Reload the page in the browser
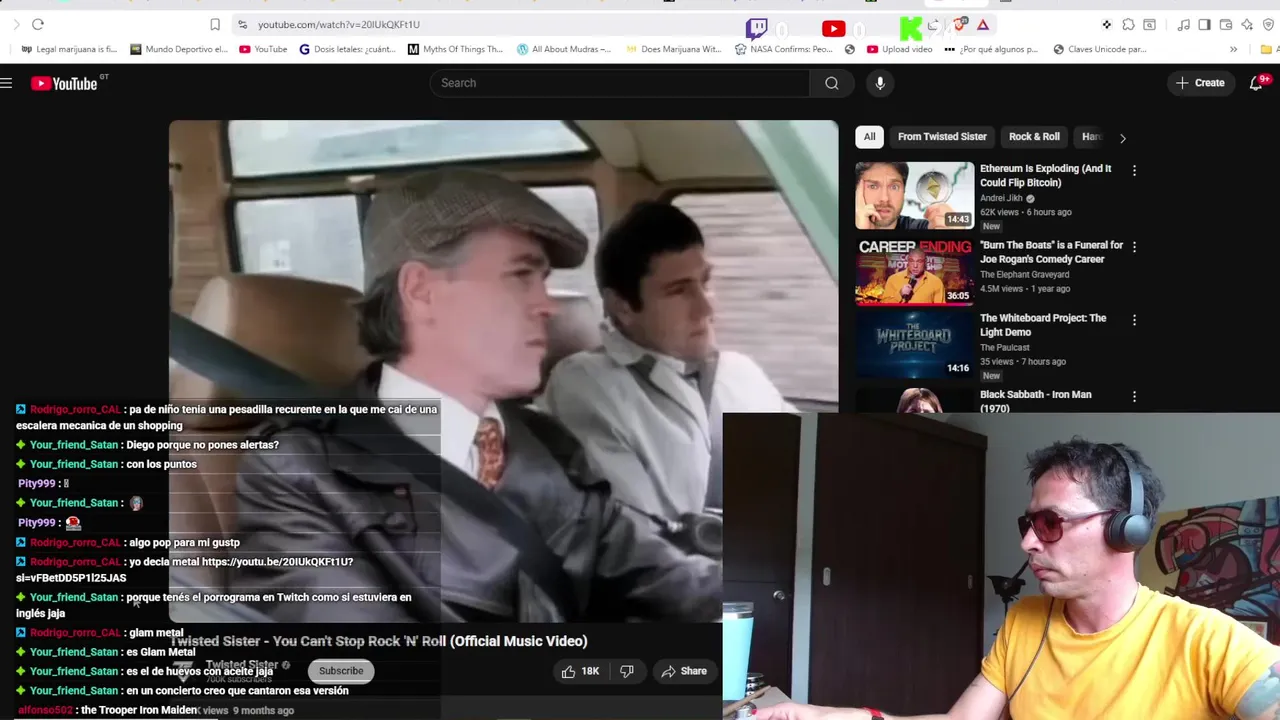 click(x=38, y=24)
